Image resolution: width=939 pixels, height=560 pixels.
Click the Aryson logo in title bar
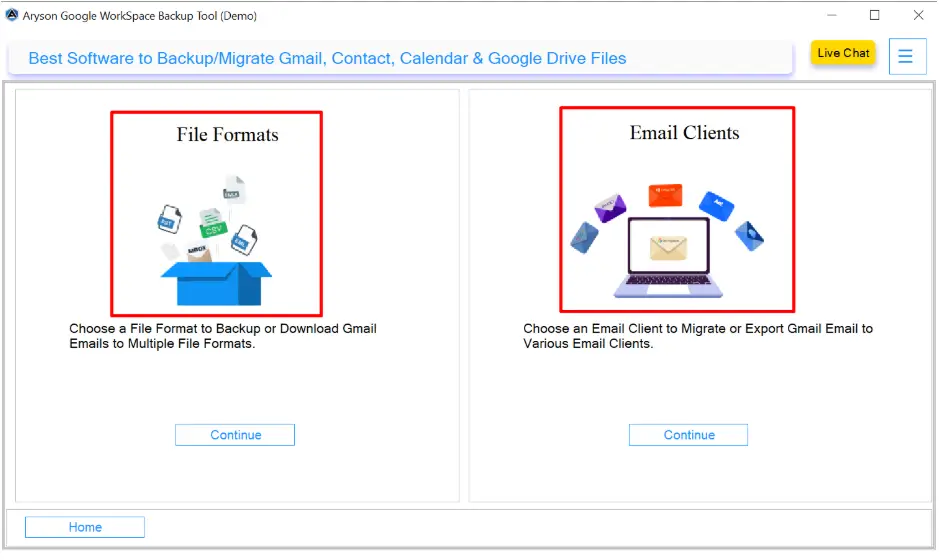[x=12, y=15]
